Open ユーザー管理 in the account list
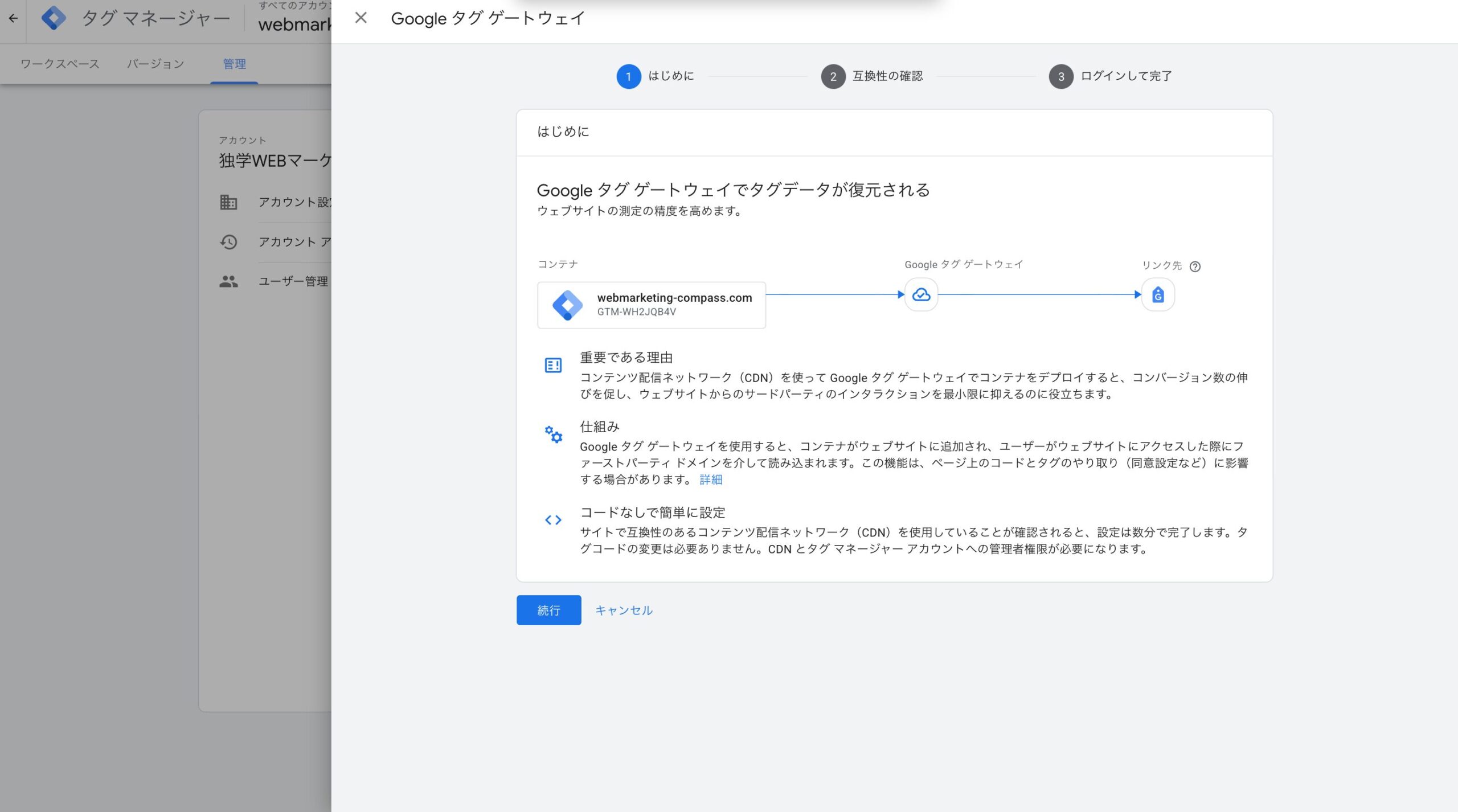Viewport: 1458px width, 812px height. (x=293, y=281)
